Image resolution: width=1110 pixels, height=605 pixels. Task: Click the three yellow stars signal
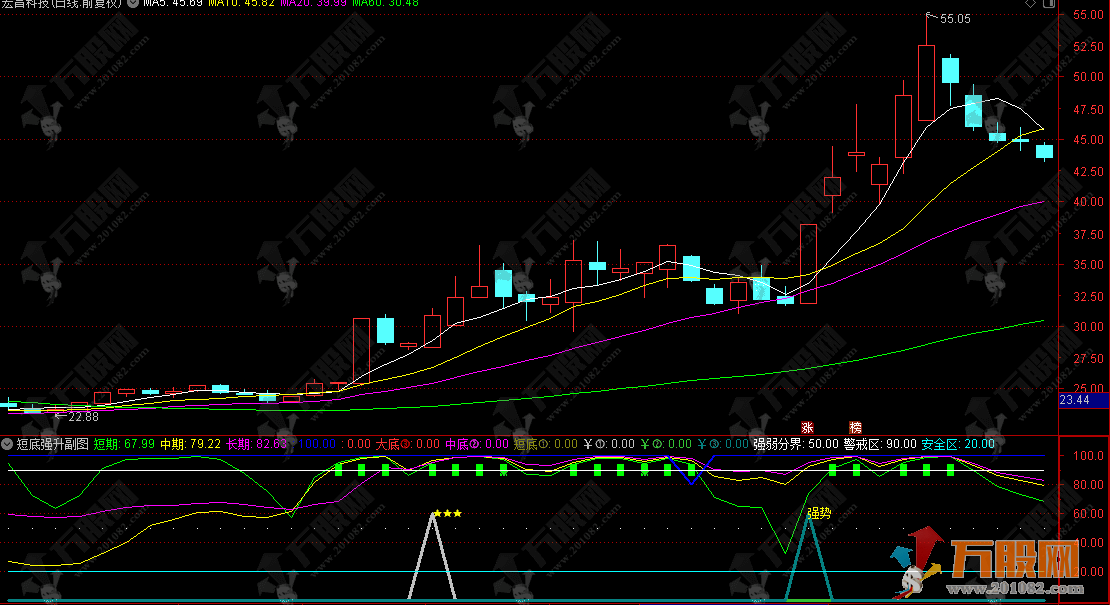tap(449, 514)
